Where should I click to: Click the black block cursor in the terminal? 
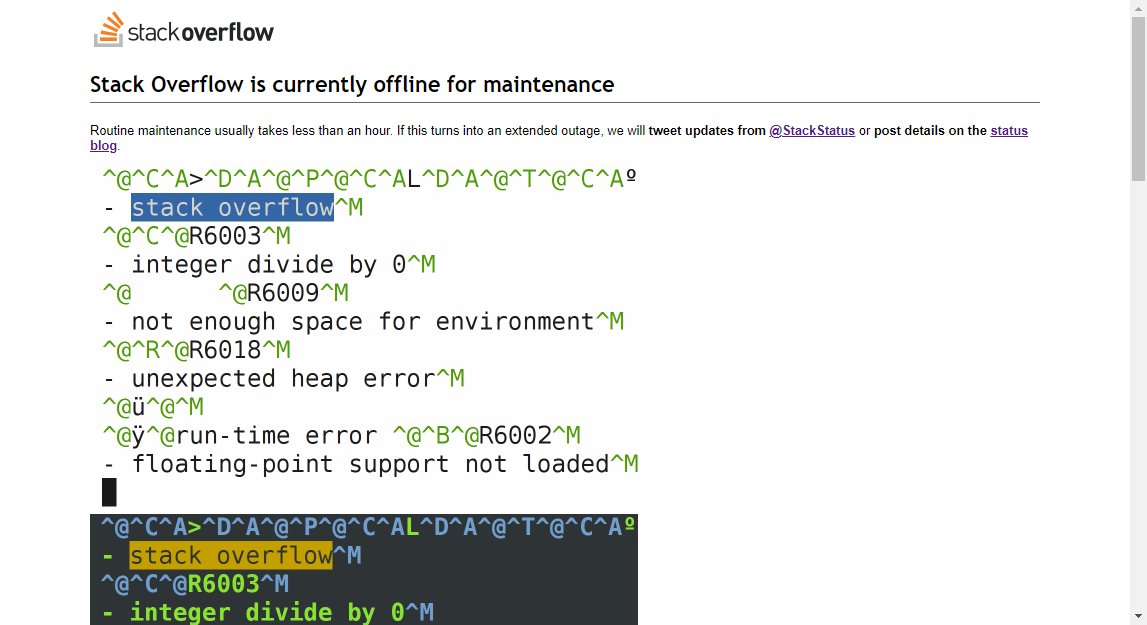[x=109, y=493]
